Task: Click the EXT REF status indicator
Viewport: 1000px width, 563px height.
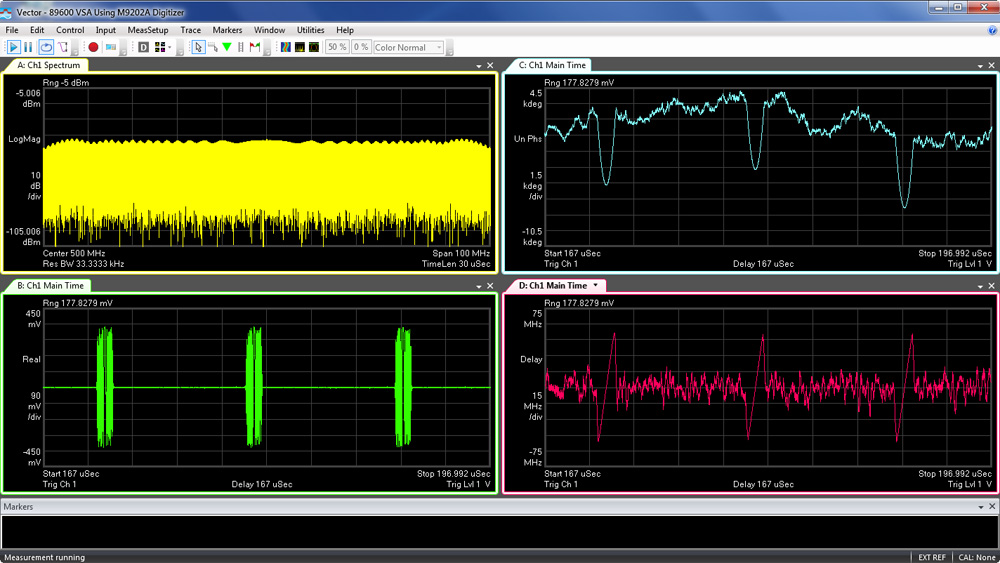Action: pyautogui.click(x=931, y=557)
